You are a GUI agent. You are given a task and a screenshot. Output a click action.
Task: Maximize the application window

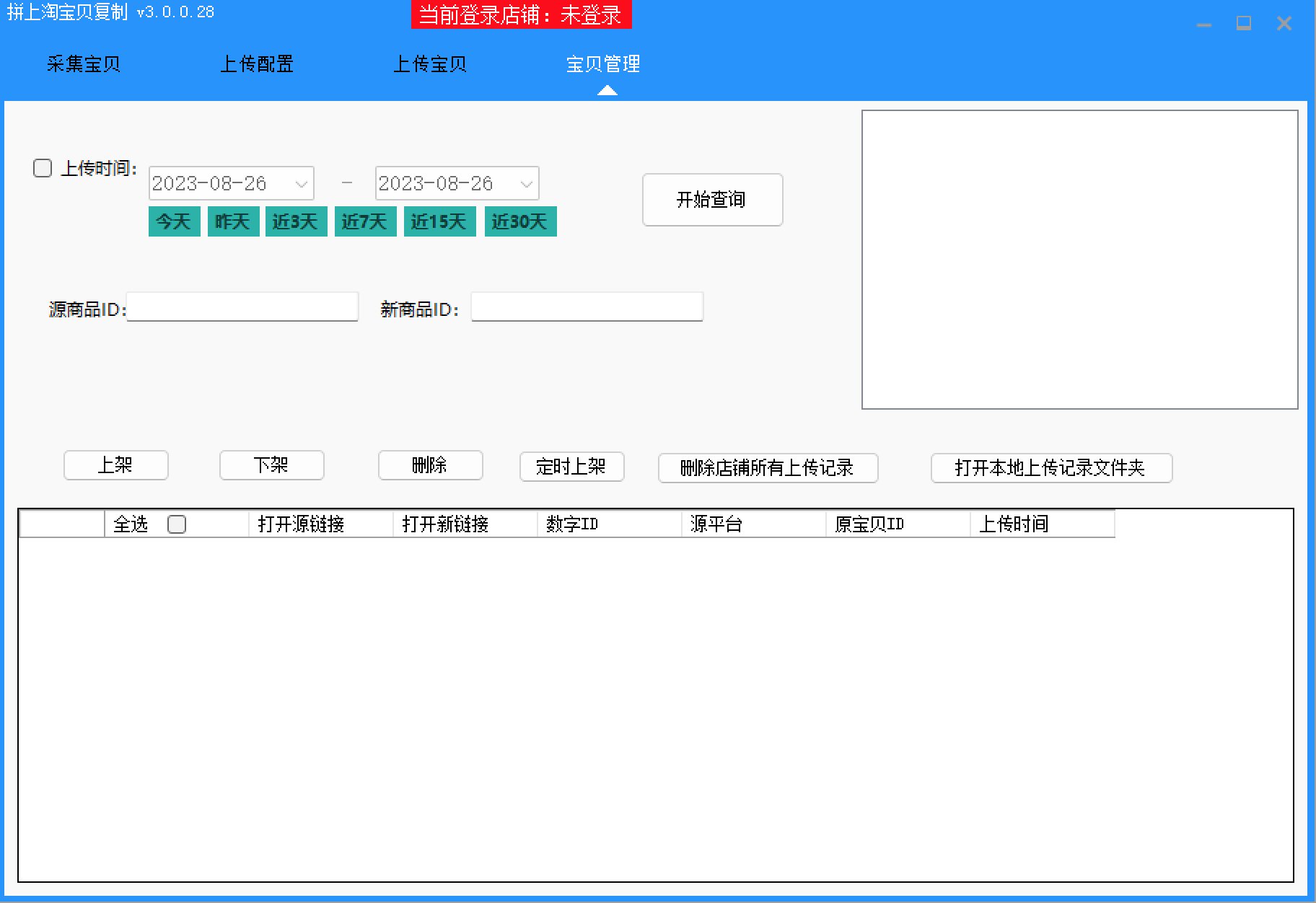pyautogui.click(x=1244, y=24)
